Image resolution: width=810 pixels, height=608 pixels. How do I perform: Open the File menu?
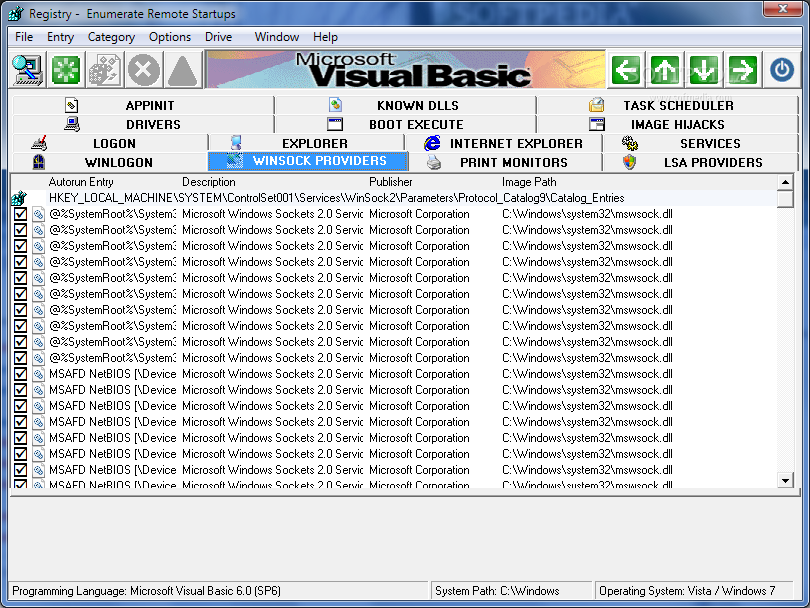point(24,37)
